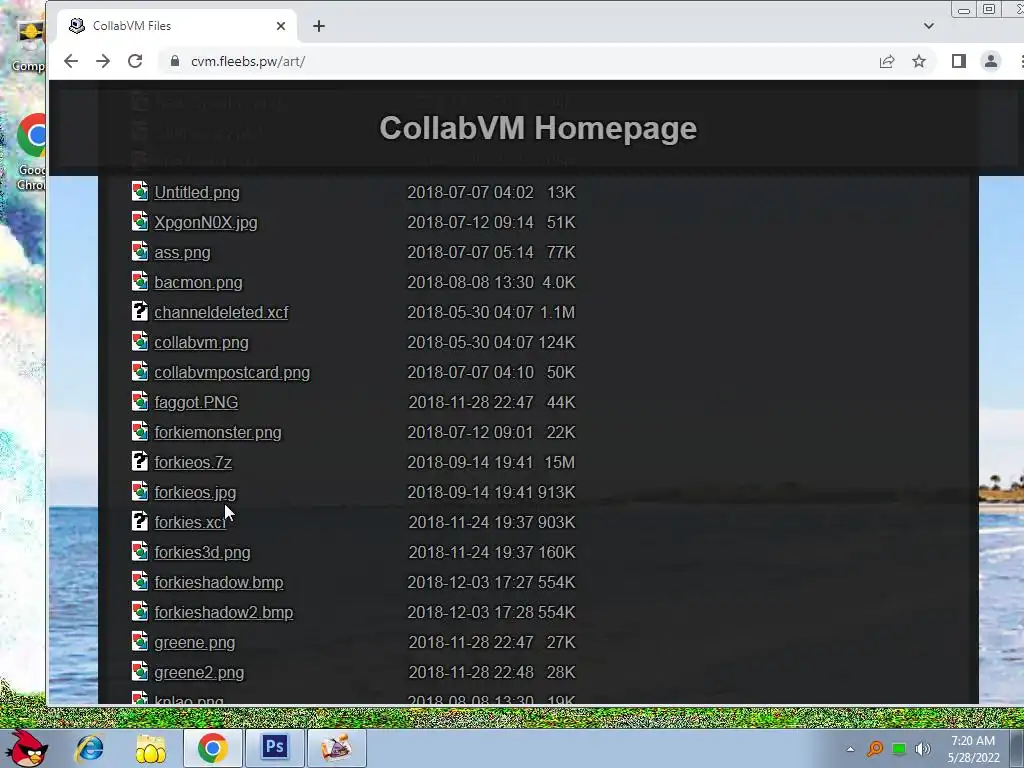This screenshot has height=768, width=1024.
Task: Open bacmon.png file link
Action: coord(198,283)
